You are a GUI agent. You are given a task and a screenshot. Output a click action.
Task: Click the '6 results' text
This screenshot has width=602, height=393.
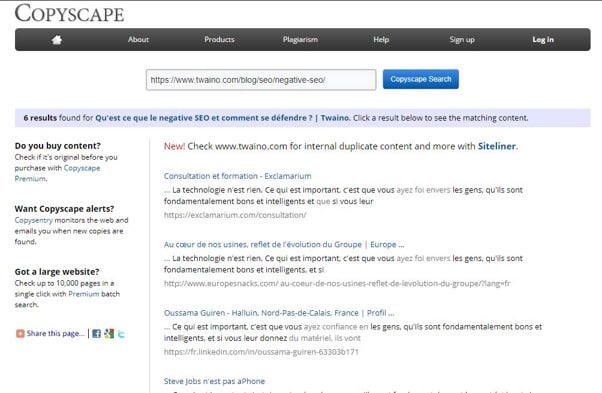coord(40,118)
